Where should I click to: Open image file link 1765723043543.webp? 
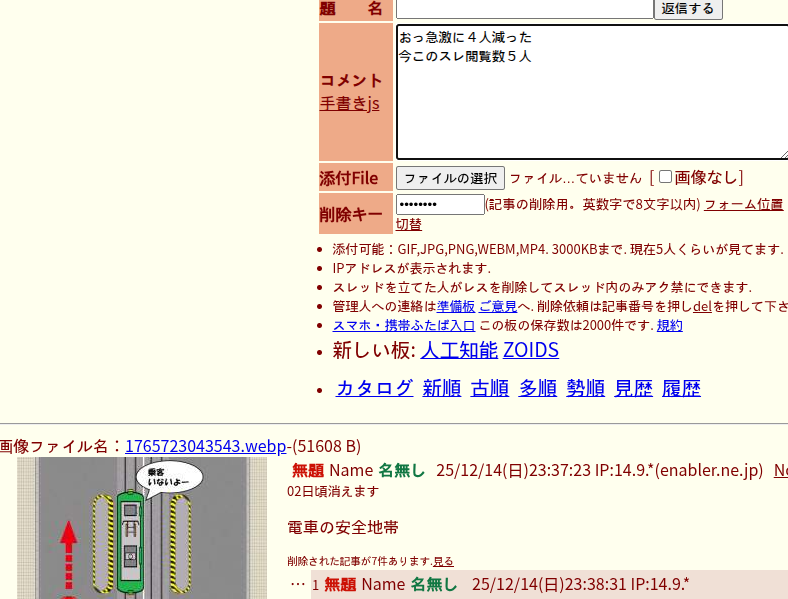click(x=205, y=446)
